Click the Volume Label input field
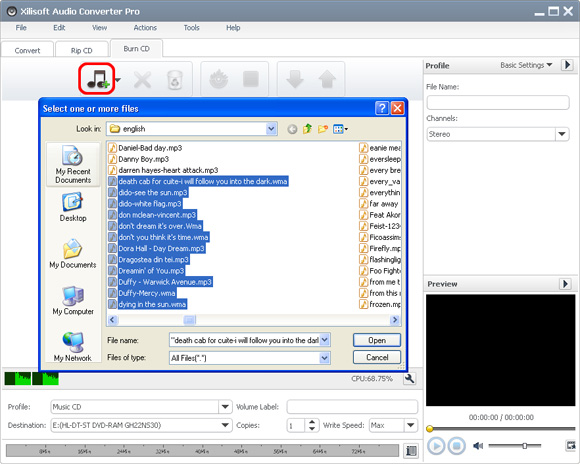The width and height of the screenshot is (580, 464). 352,407
